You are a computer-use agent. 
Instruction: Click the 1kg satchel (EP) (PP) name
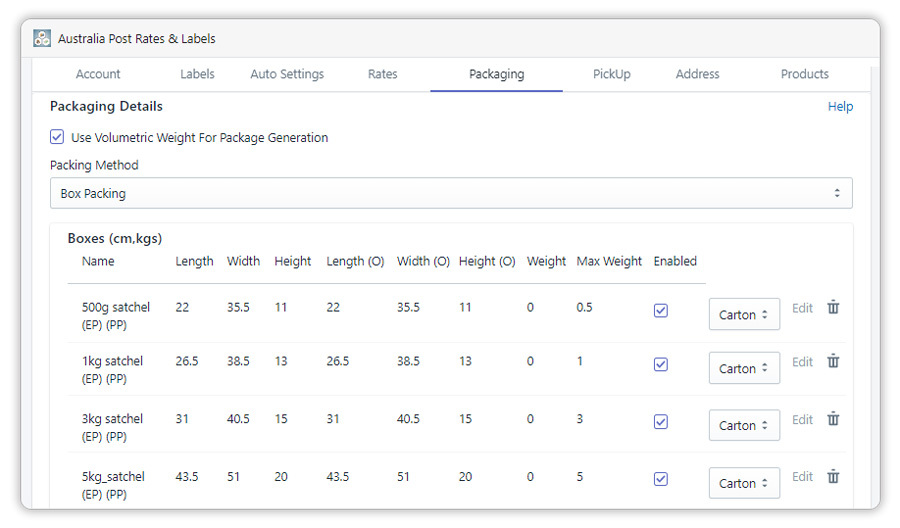[112, 370]
